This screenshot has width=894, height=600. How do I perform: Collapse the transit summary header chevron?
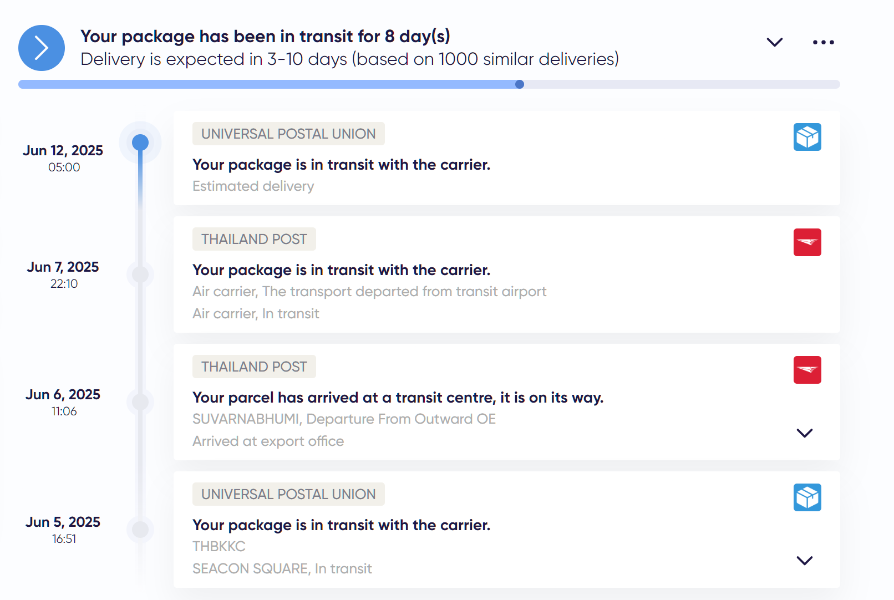pyautogui.click(x=774, y=42)
